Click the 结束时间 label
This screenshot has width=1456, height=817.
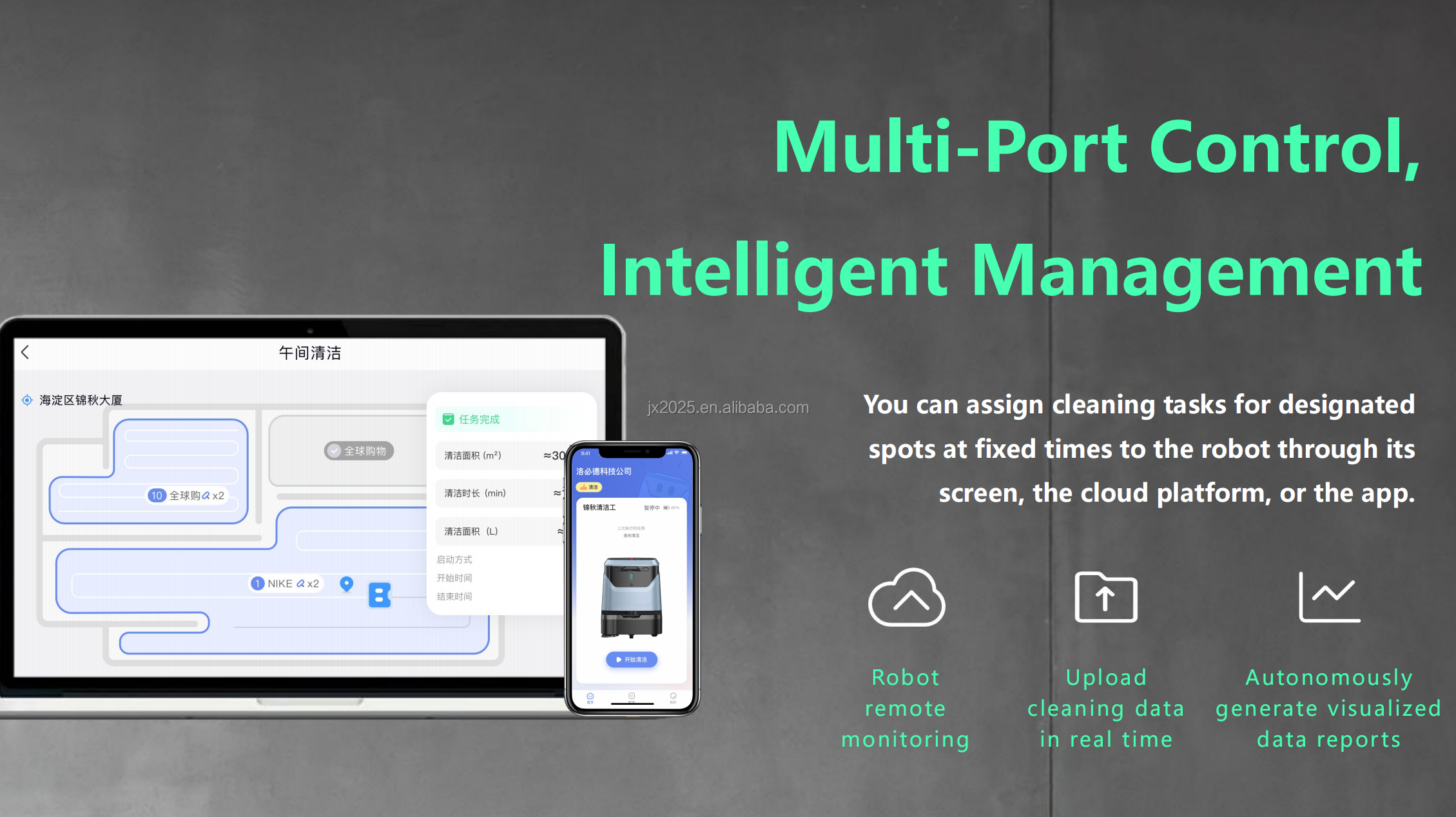pyautogui.click(x=454, y=596)
